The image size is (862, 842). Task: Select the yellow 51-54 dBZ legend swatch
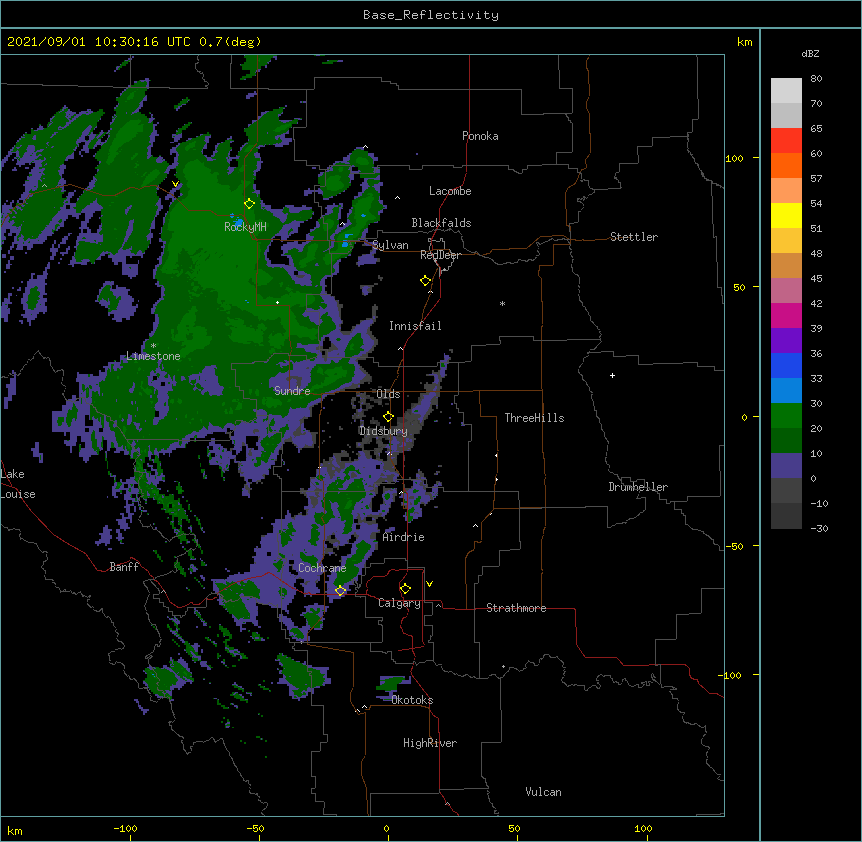pos(786,215)
